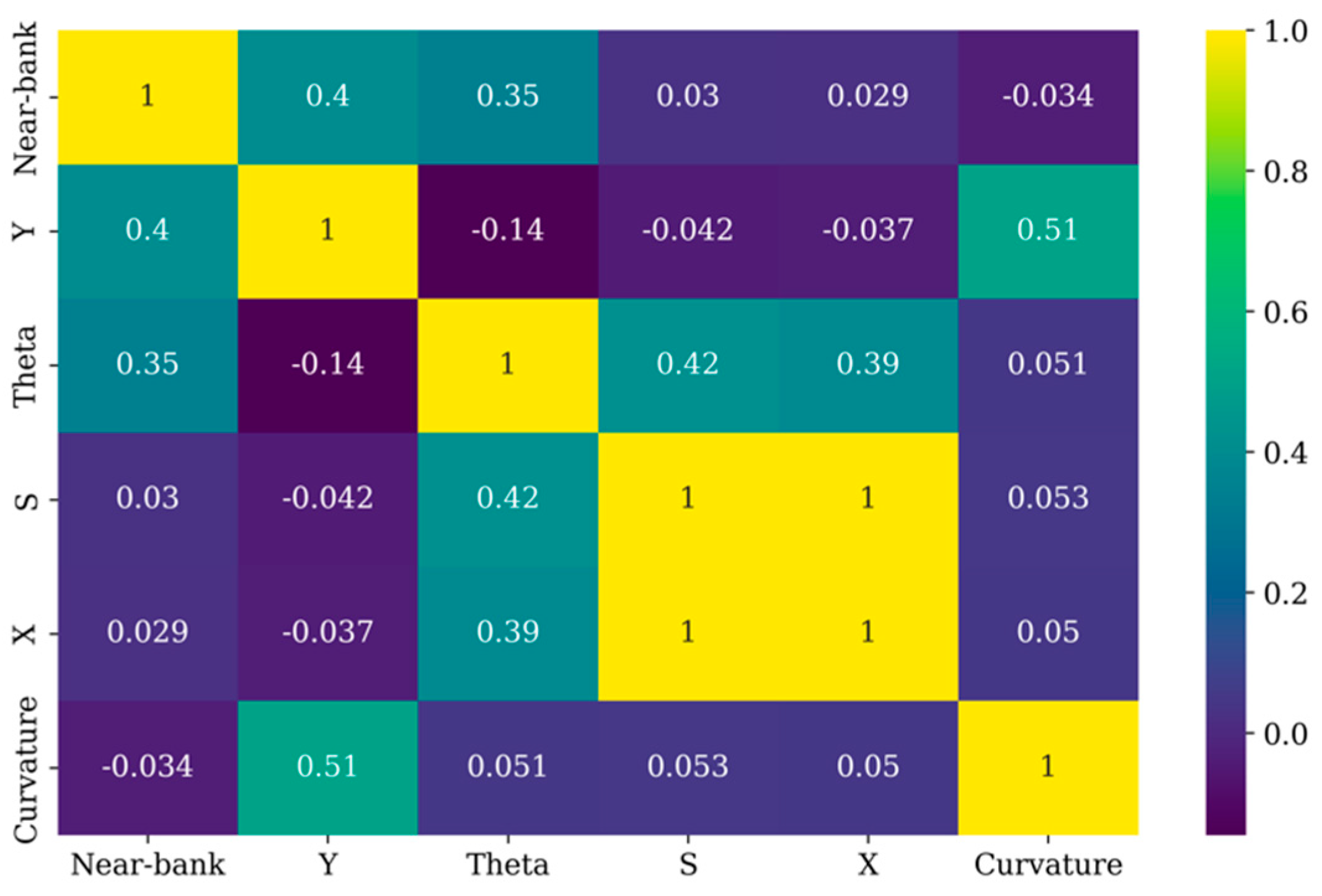Select the Y versus Curvature cell 0.51 in Y row
Screen dimensions: 1322x896
click(x=1048, y=231)
